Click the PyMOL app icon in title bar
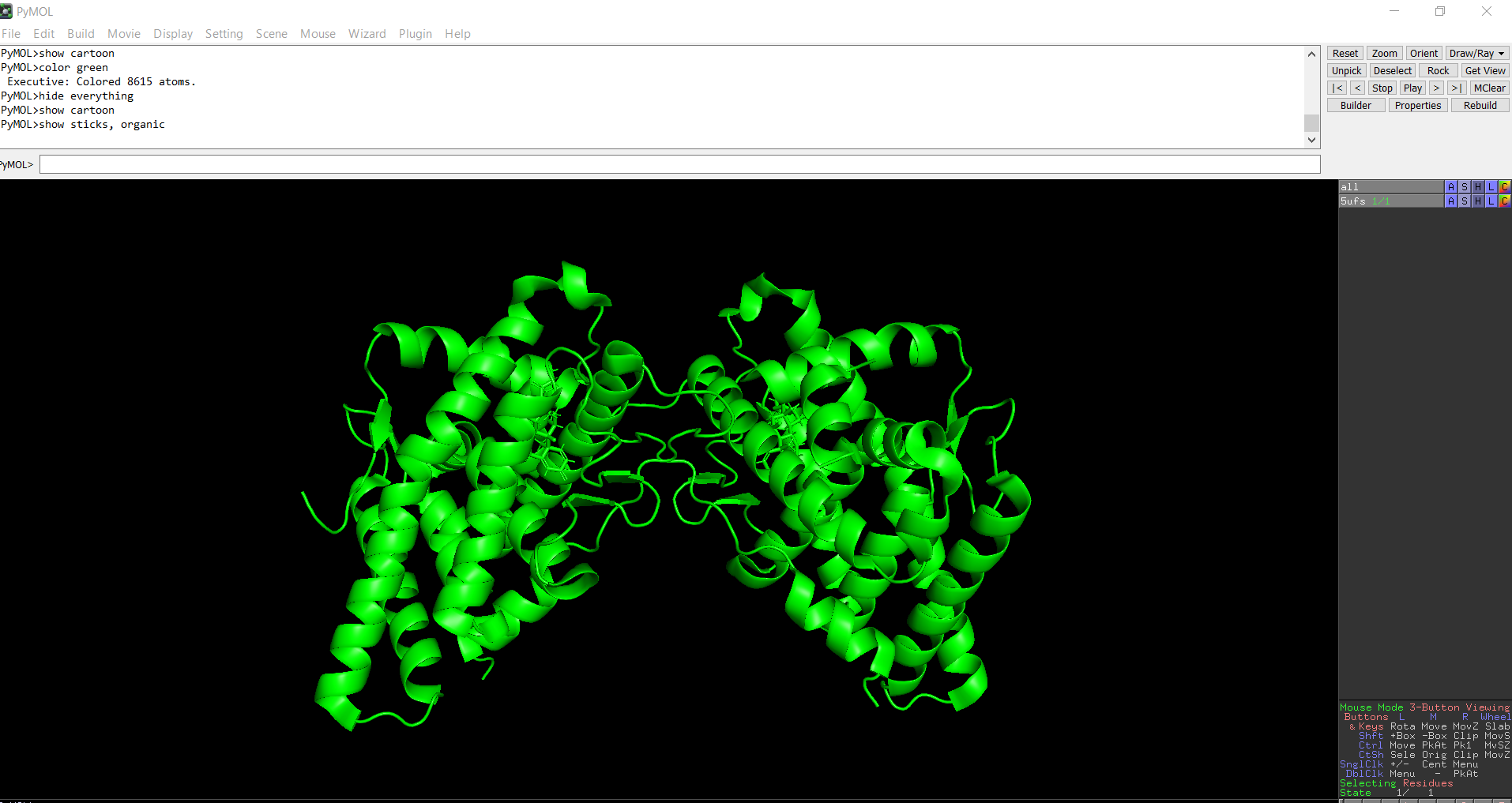 7,11
